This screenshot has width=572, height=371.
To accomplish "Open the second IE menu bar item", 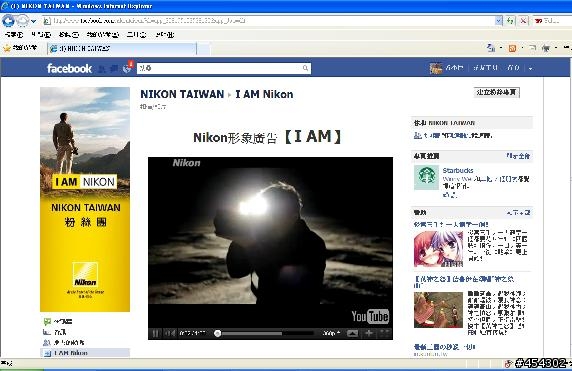I will pos(41,35).
